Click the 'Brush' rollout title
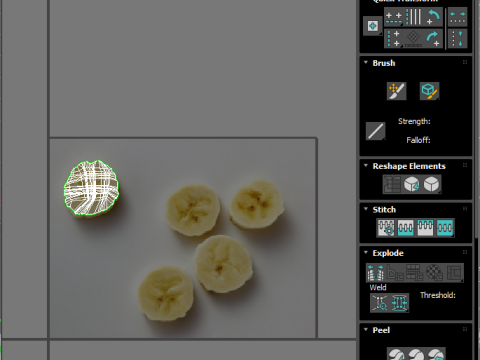Image resolution: width=480 pixels, height=360 pixels. coord(384,63)
